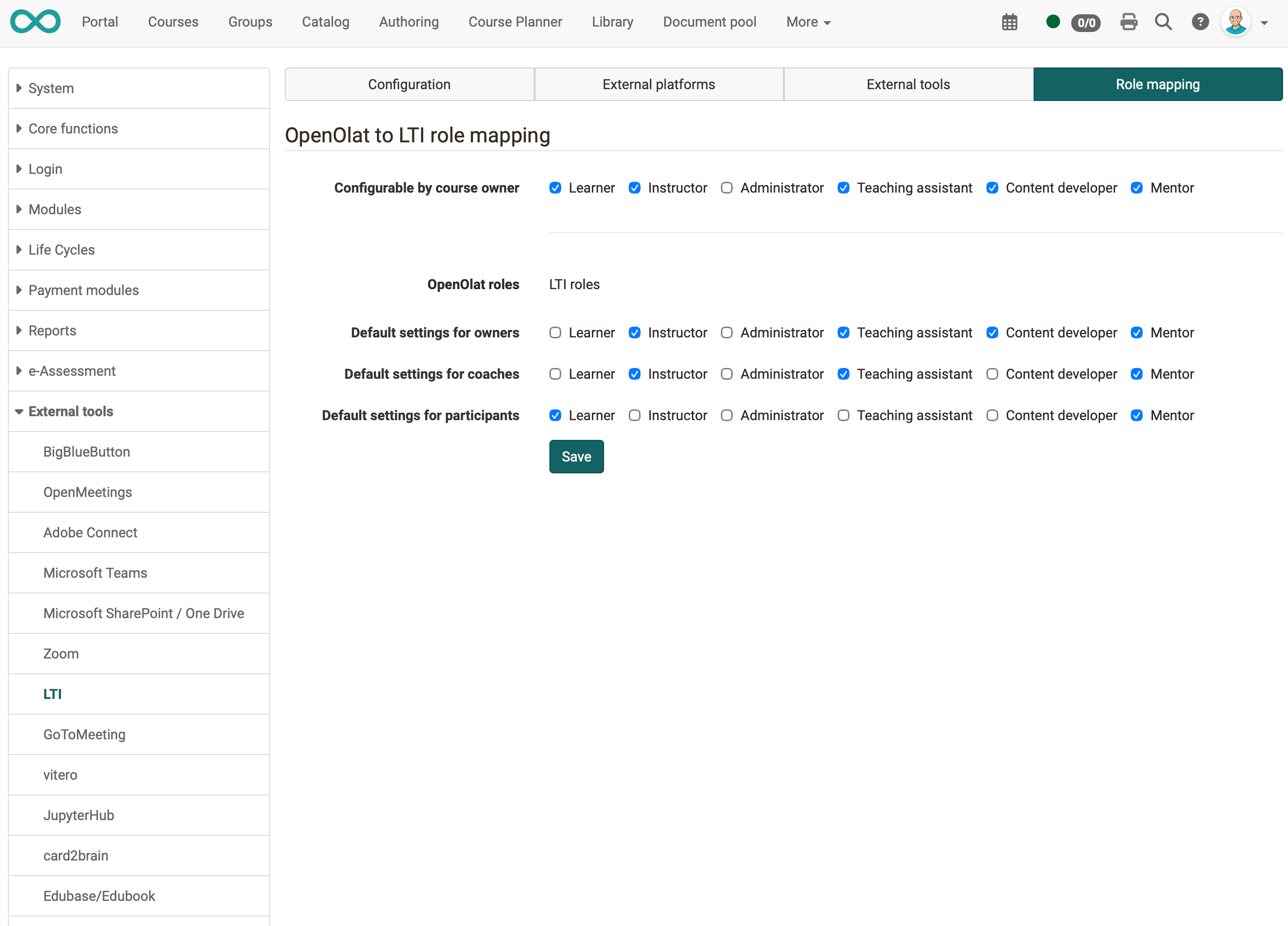Open the calendar icon in the top bar
Viewport: 1288px width, 926px height.
pos(1010,22)
